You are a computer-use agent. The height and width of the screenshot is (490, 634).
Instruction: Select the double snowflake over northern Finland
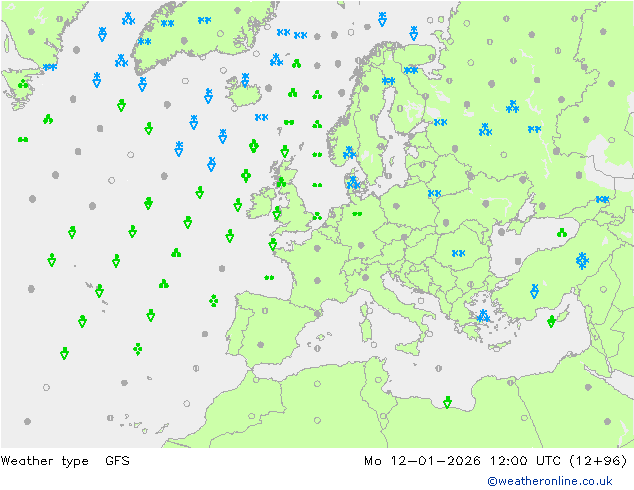click(x=411, y=70)
